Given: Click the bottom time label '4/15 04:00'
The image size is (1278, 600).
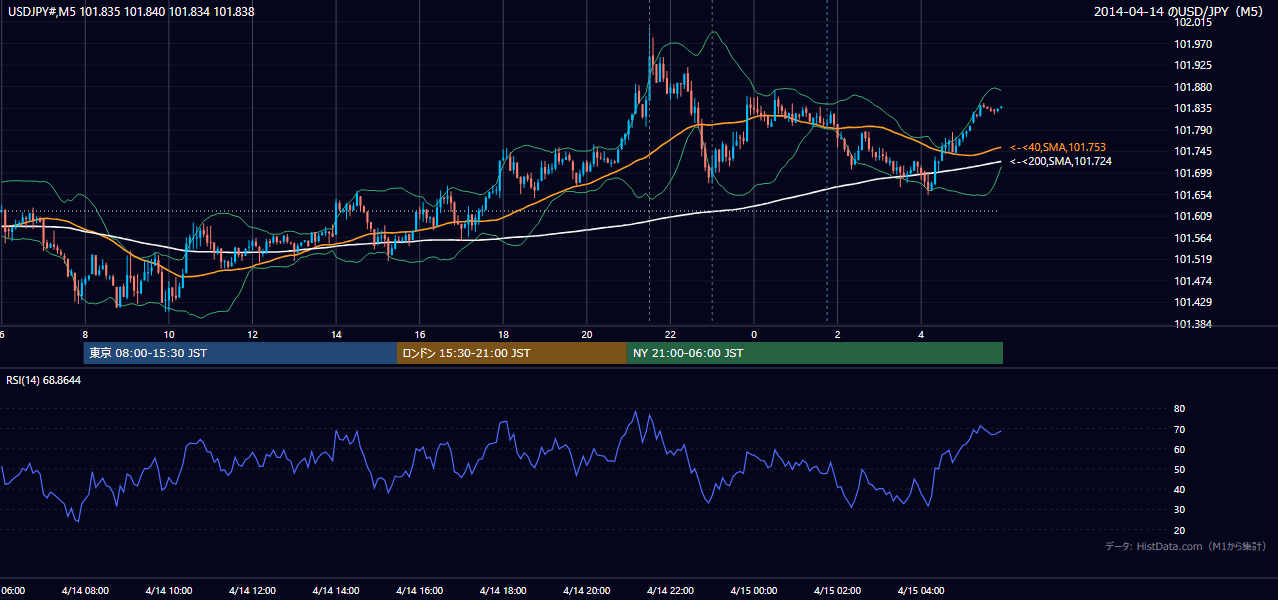Looking at the screenshot, I should coord(921,590).
